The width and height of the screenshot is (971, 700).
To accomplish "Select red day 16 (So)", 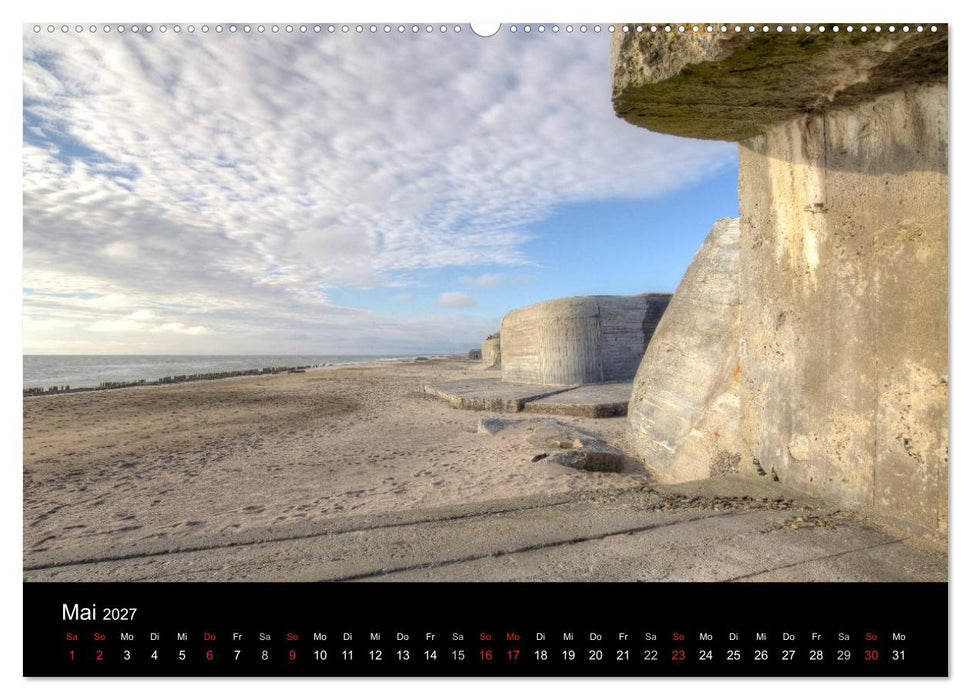I will point(486,655).
